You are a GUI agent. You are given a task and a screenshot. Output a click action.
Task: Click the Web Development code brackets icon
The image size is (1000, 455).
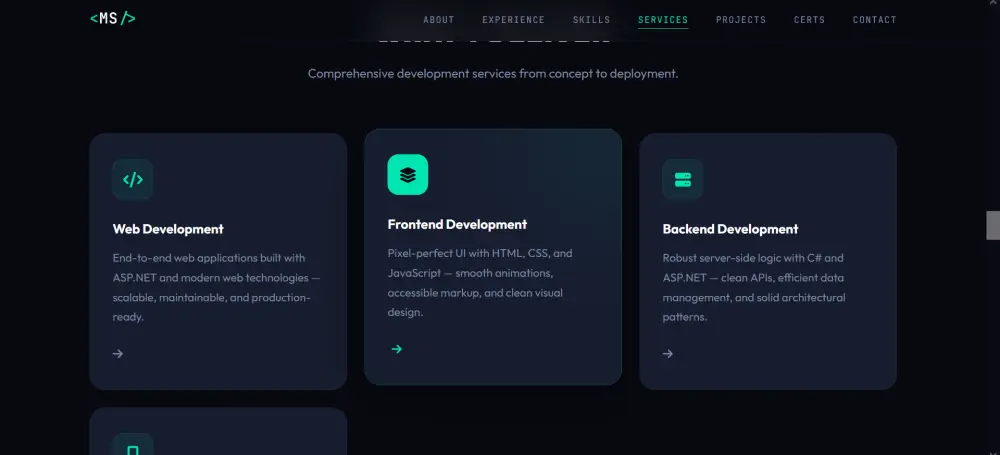[133, 179]
